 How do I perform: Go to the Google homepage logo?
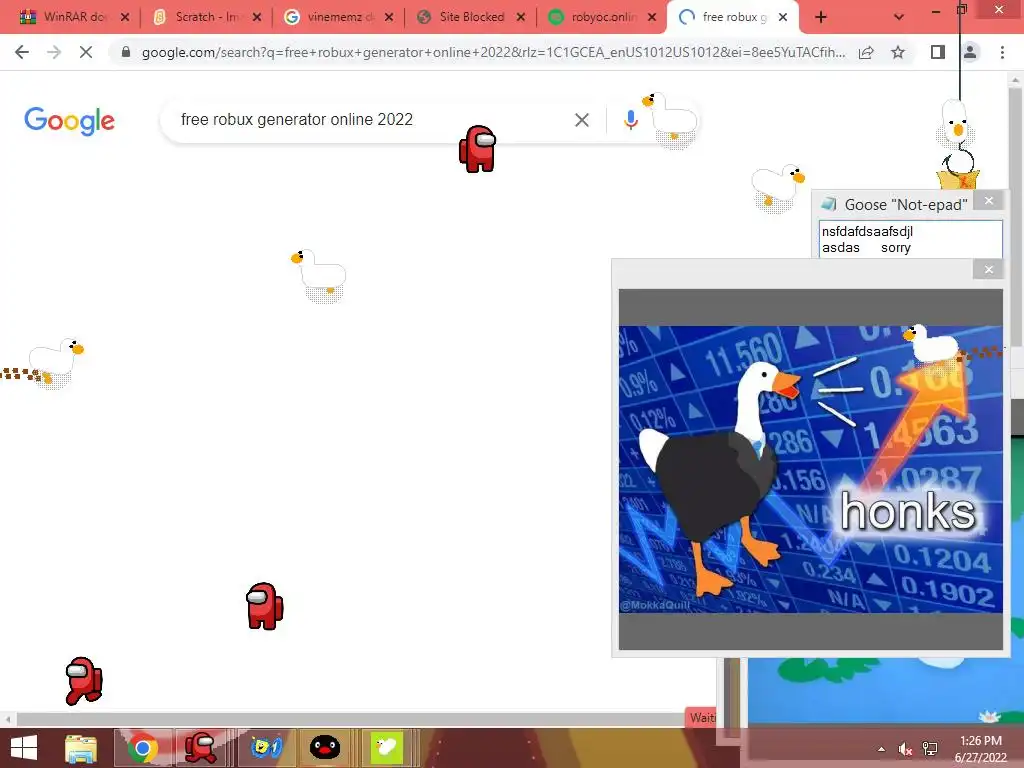[69, 121]
